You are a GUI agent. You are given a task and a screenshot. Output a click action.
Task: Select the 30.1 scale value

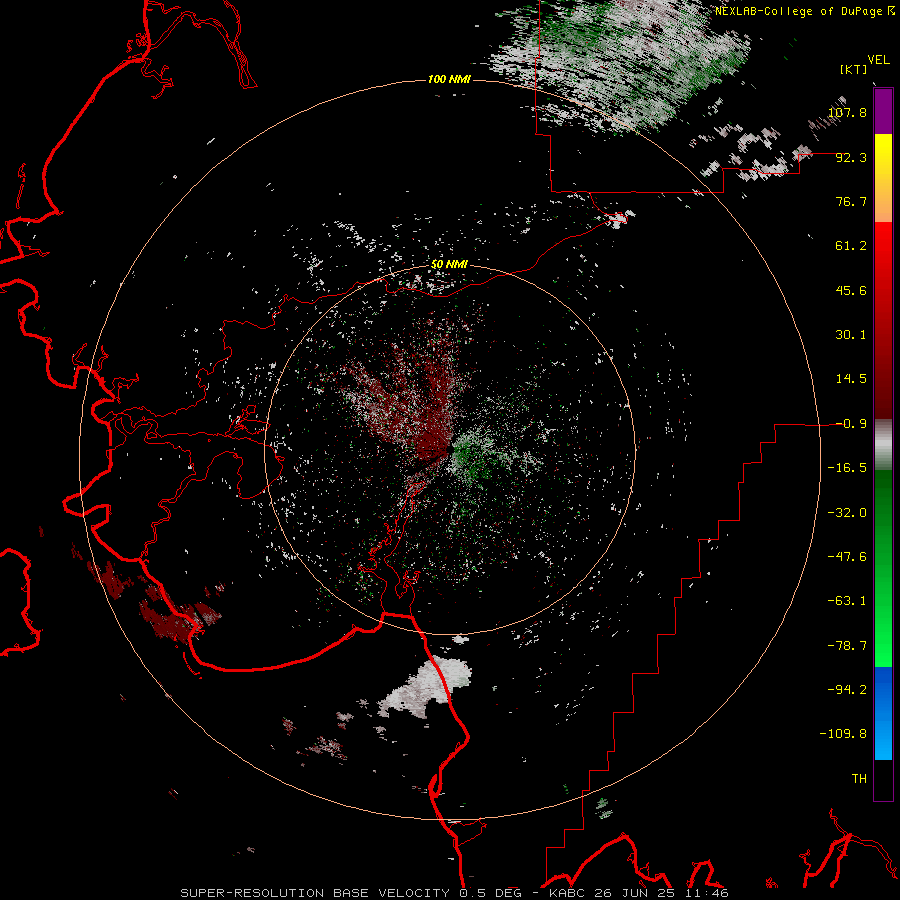(851, 335)
